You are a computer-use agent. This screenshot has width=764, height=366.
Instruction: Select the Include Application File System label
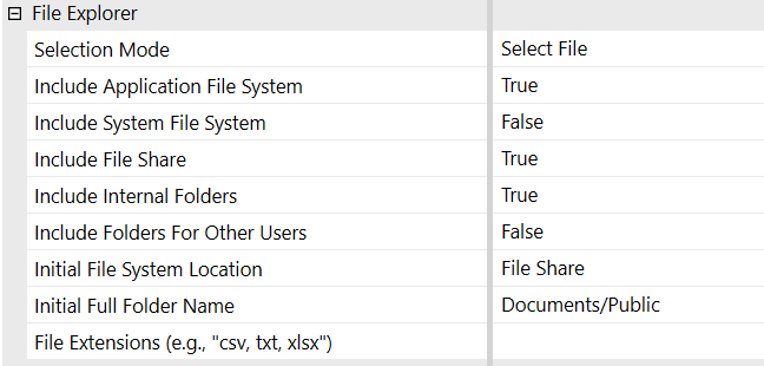(x=169, y=87)
